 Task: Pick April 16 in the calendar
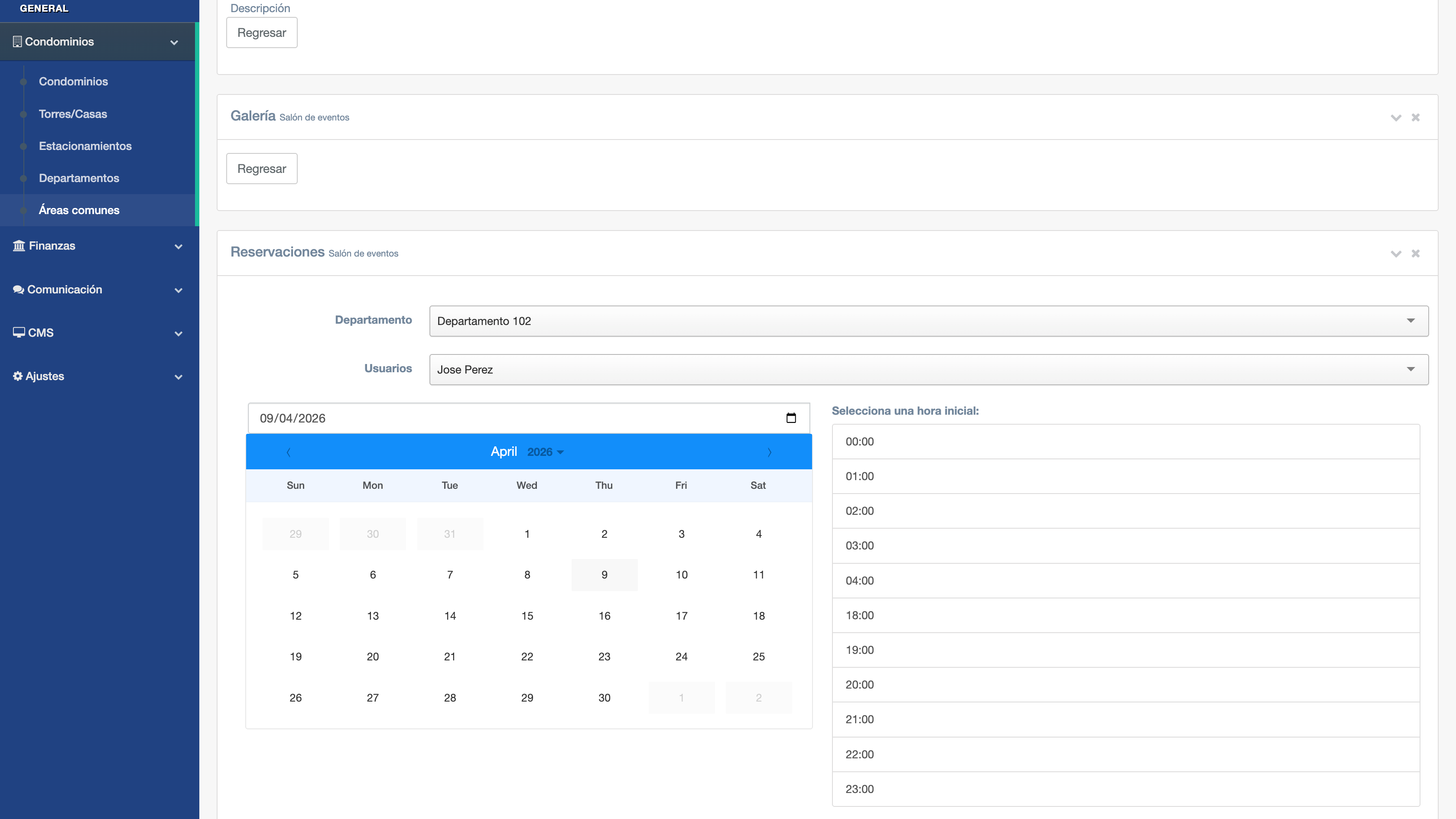click(x=604, y=615)
